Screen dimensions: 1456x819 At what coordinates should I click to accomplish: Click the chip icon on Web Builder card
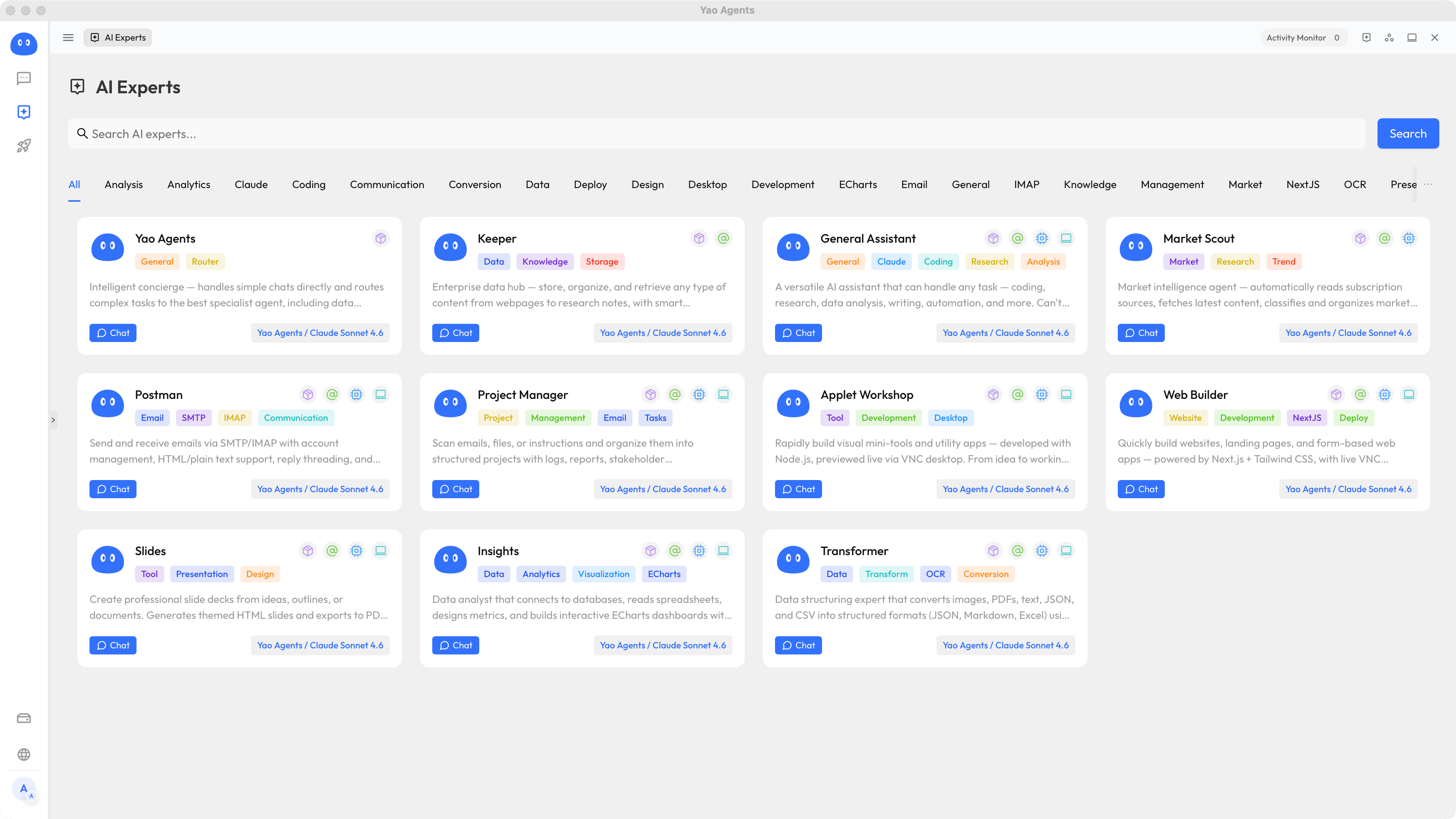1385,394
